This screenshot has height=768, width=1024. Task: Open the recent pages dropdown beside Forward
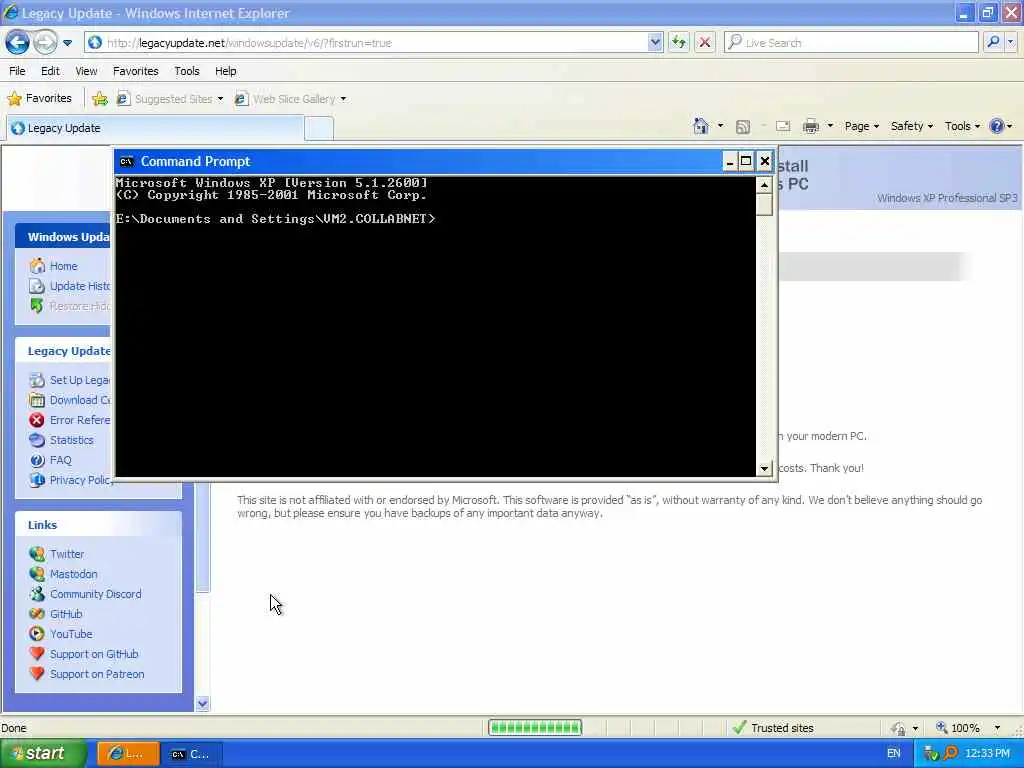(67, 43)
